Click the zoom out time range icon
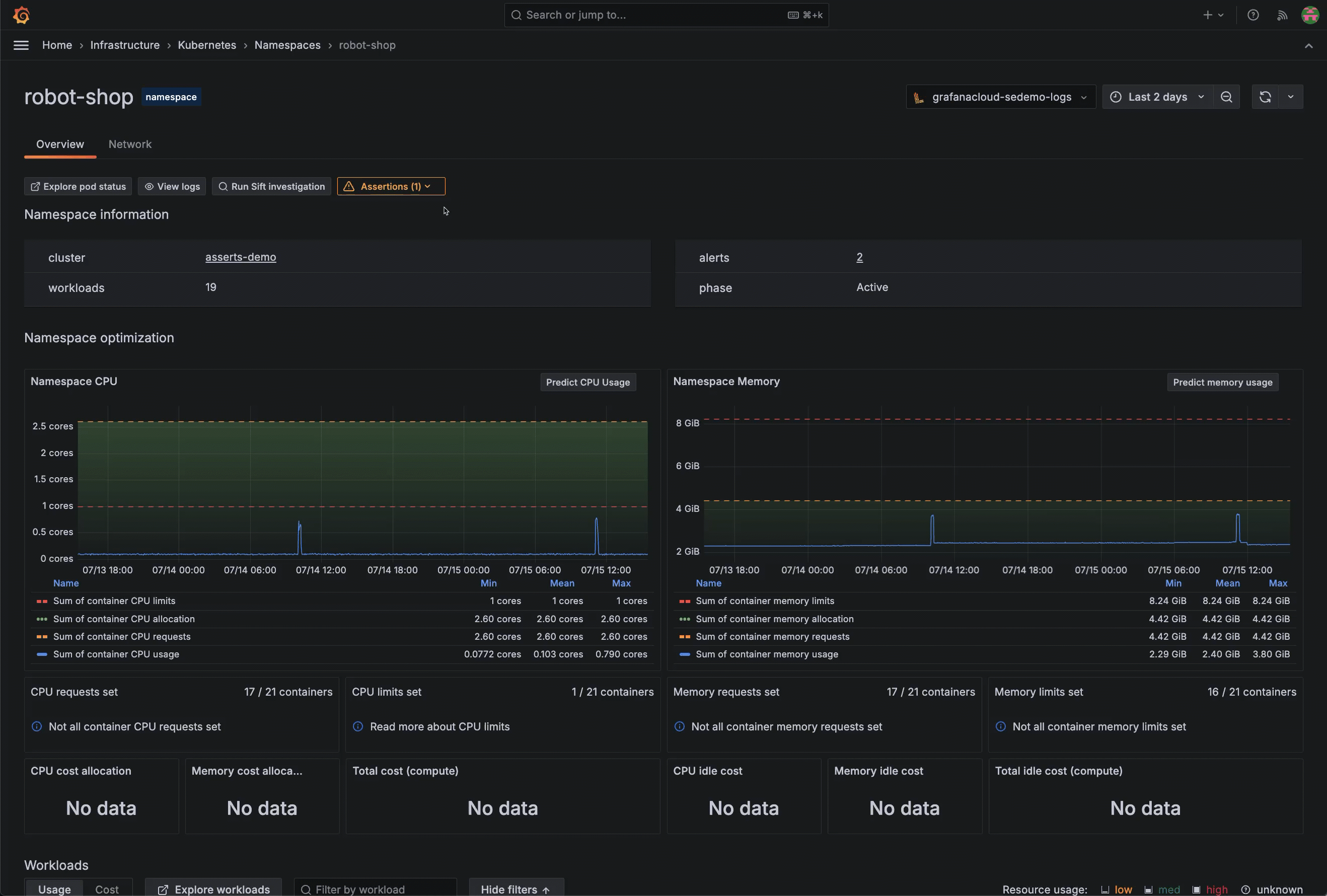This screenshot has width=1327, height=896. pos(1226,97)
